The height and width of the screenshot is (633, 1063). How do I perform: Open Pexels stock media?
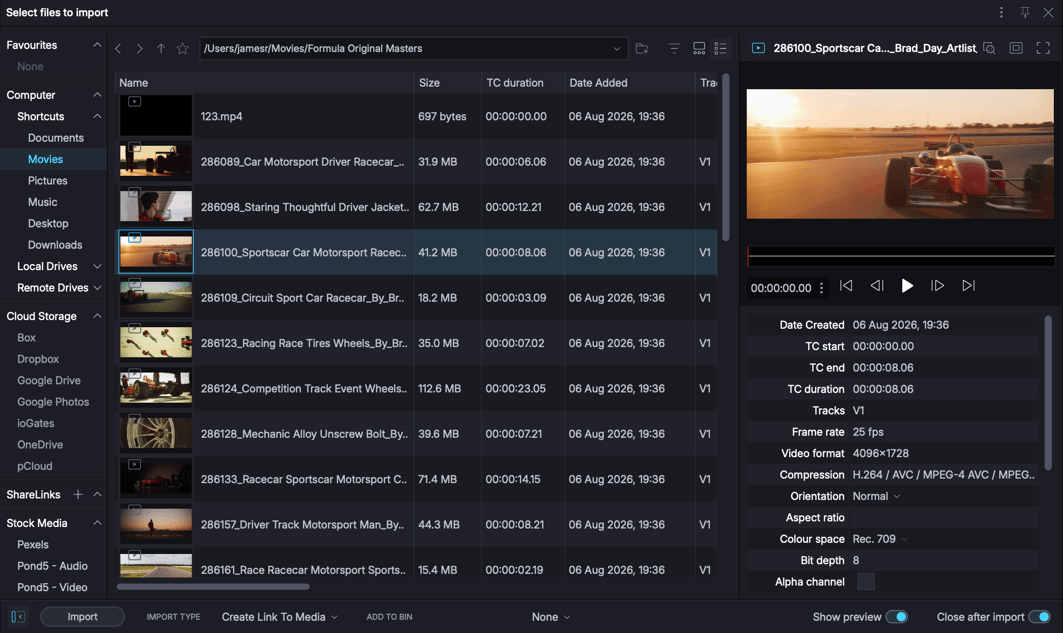(x=33, y=545)
